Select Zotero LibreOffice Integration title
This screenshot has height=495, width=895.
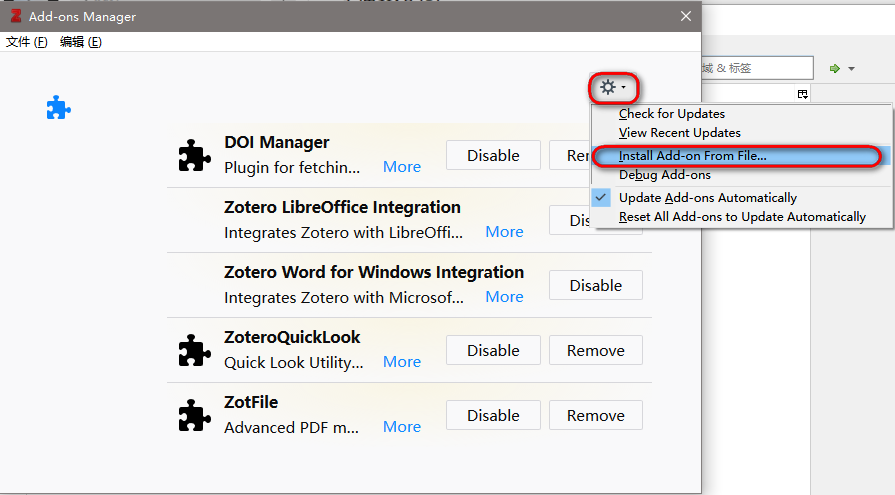click(342, 207)
